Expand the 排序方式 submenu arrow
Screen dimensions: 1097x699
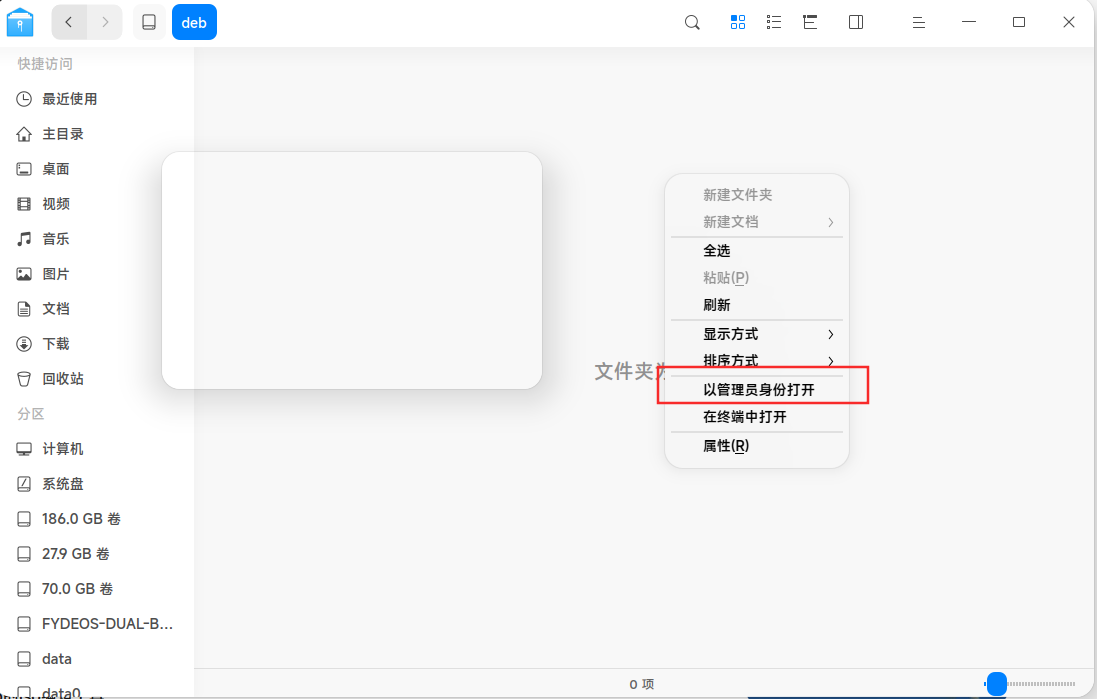tap(830, 361)
